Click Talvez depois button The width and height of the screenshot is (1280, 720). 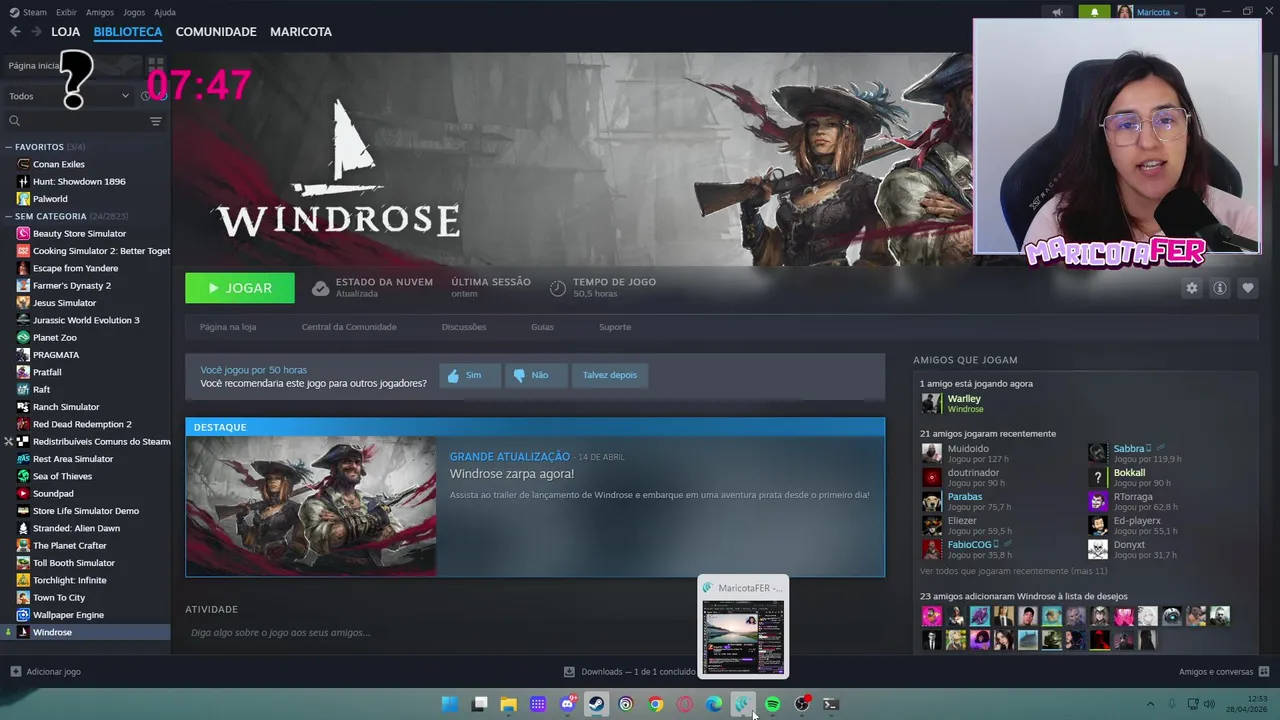point(609,375)
